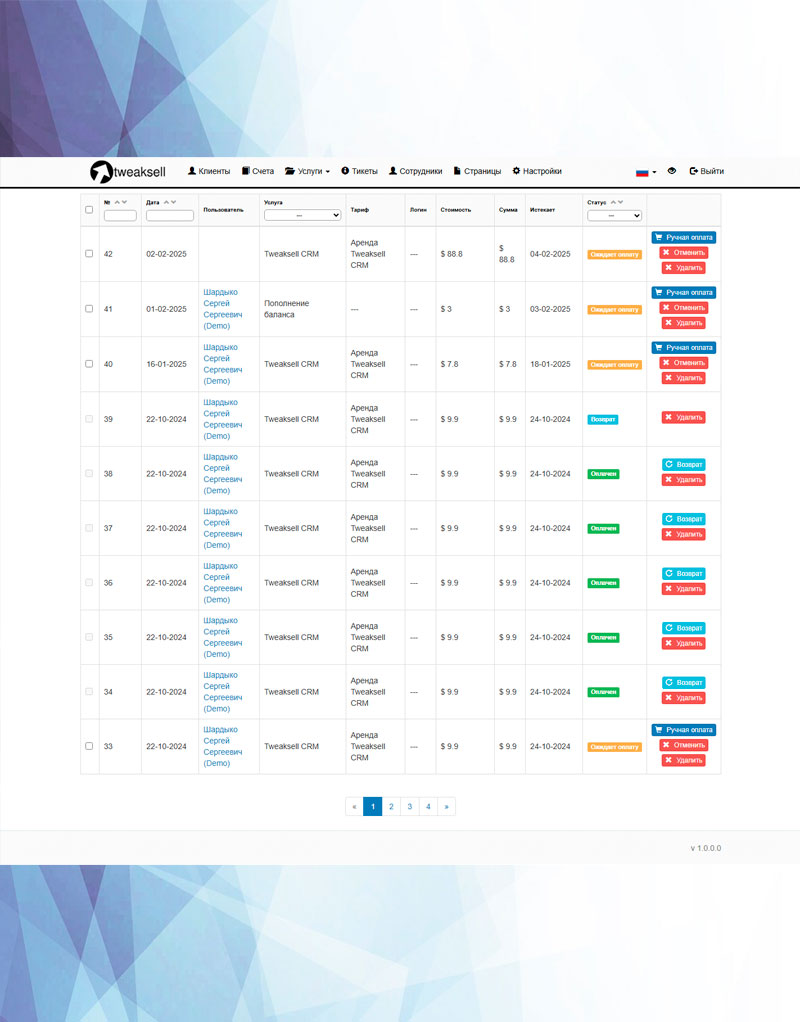Toggle the select-all checkbox in the header

[x=89, y=209]
